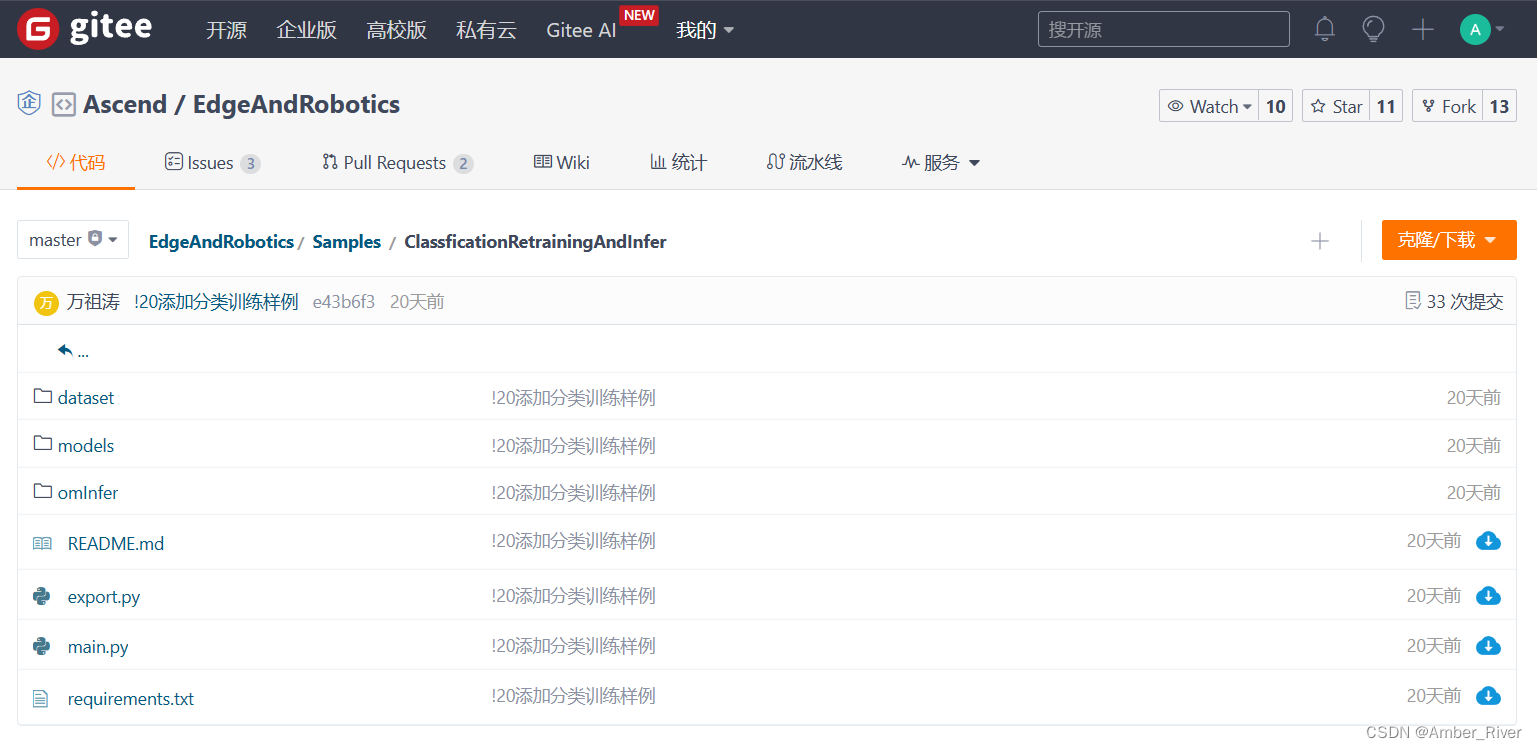Image resolution: width=1537 pixels, height=750 pixels.
Task: Click the star count 11
Action: [1386, 106]
